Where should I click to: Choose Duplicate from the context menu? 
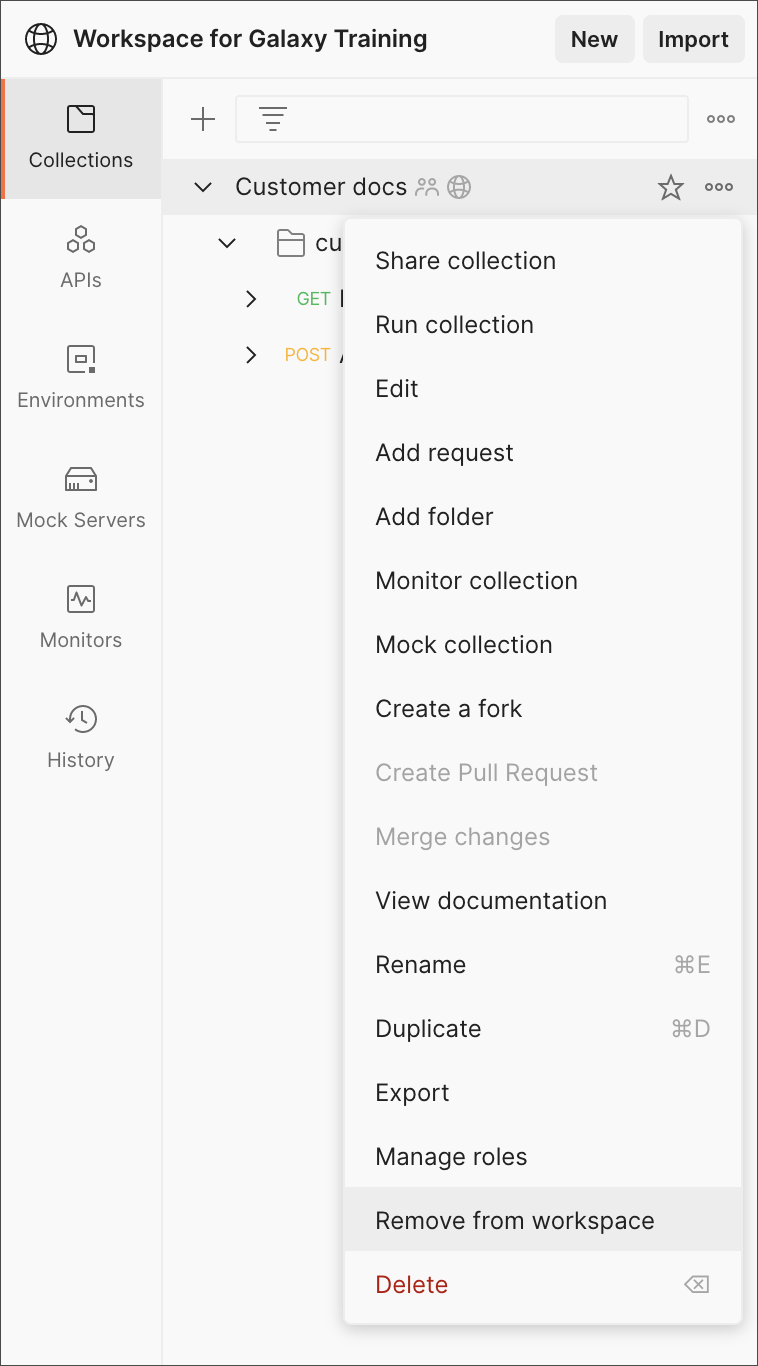click(x=543, y=1029)
